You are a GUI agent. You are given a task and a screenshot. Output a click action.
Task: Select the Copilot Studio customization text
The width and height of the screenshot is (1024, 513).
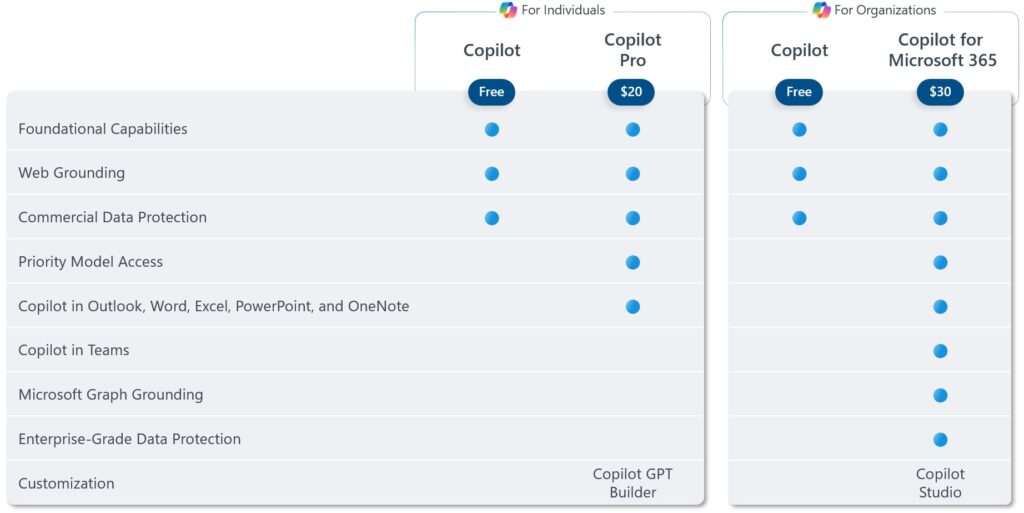pyautogui.click(x=940, y=483)
